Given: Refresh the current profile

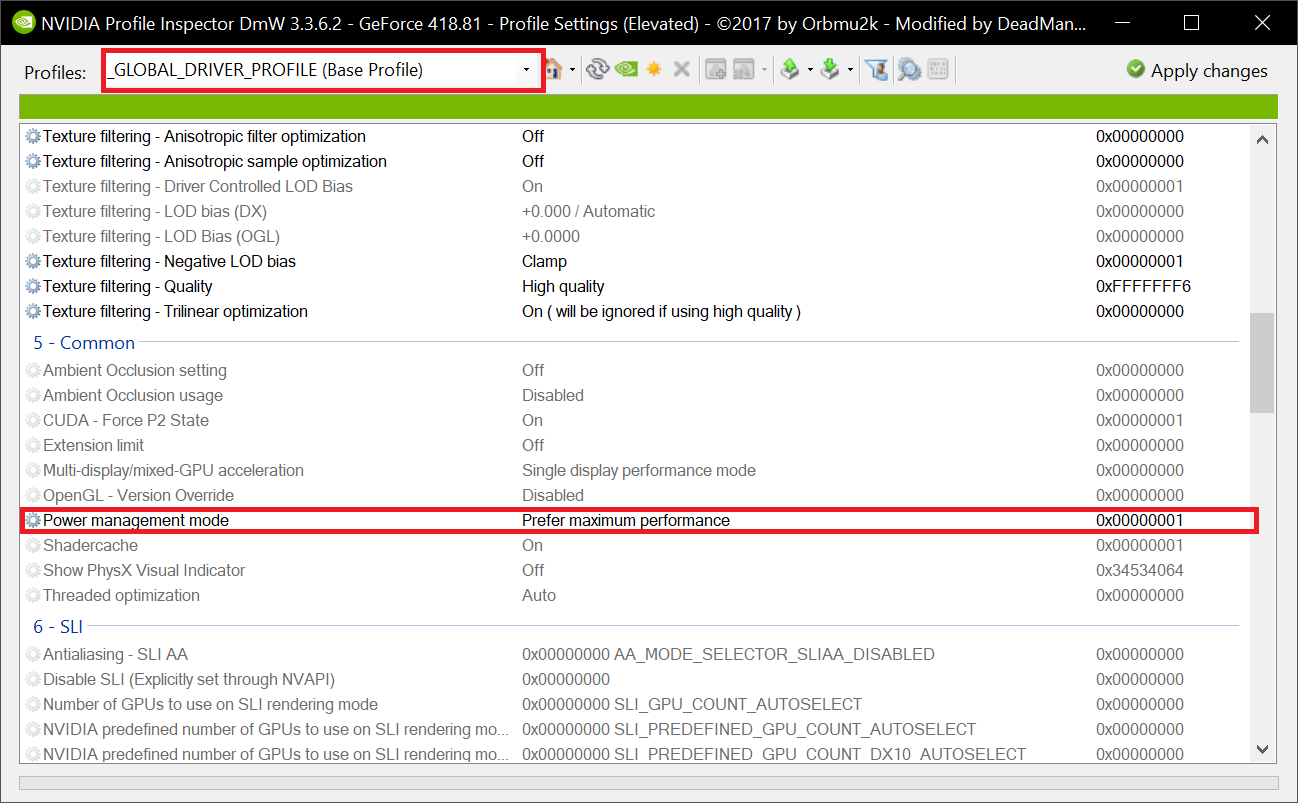Looking at the screenshot, I should [x=597, y=69].
